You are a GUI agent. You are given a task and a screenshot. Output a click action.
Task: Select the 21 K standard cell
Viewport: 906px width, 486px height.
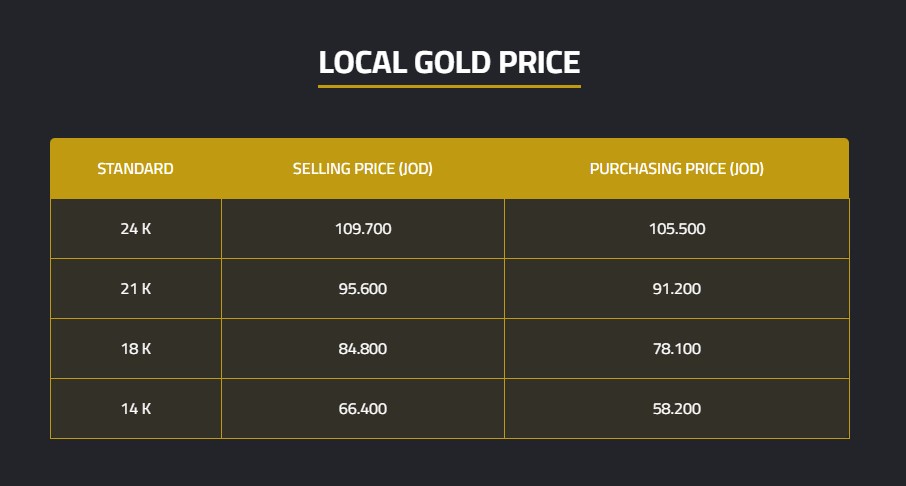(135, 289)
